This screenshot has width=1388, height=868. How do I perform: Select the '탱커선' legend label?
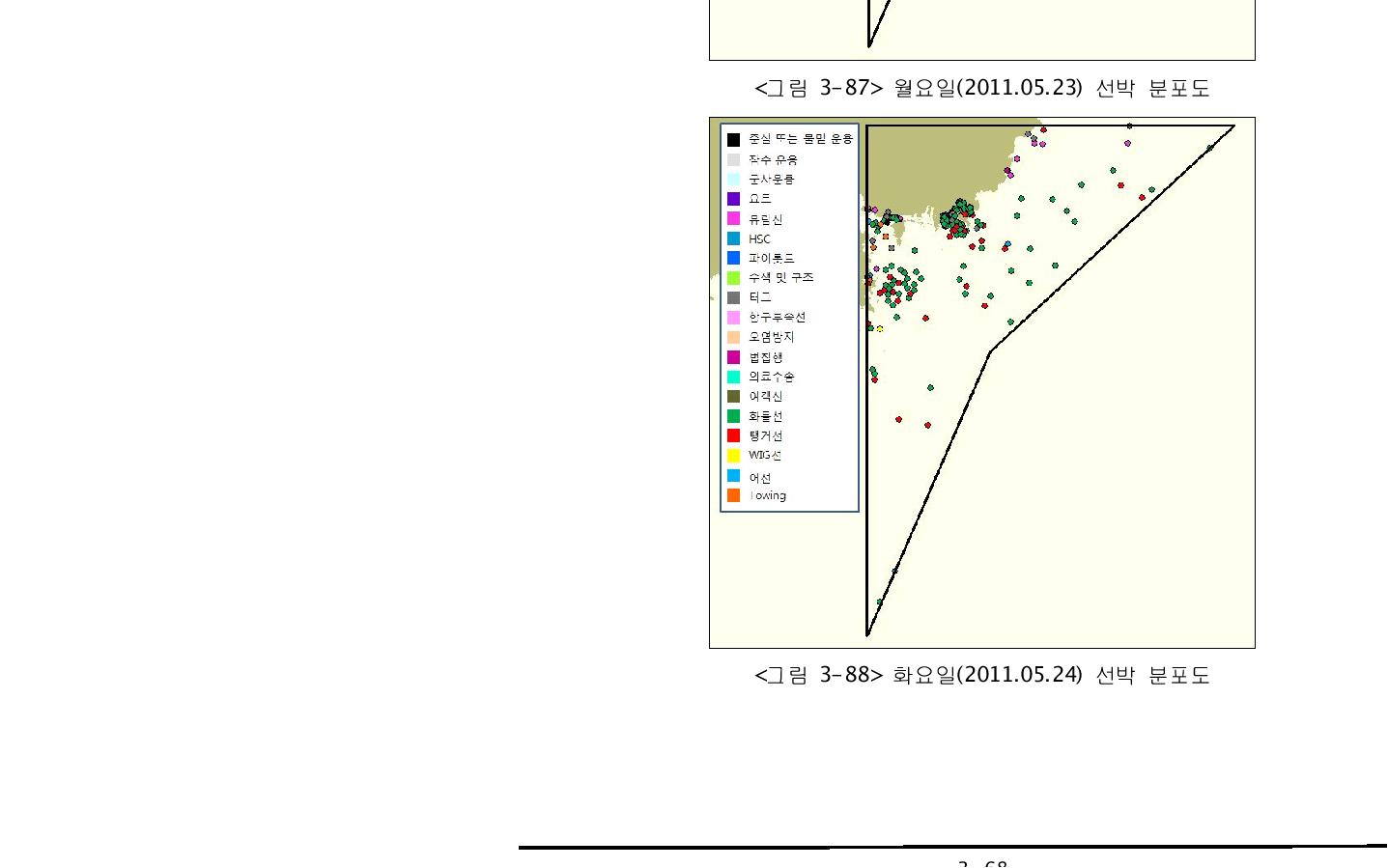coord(766,436)
